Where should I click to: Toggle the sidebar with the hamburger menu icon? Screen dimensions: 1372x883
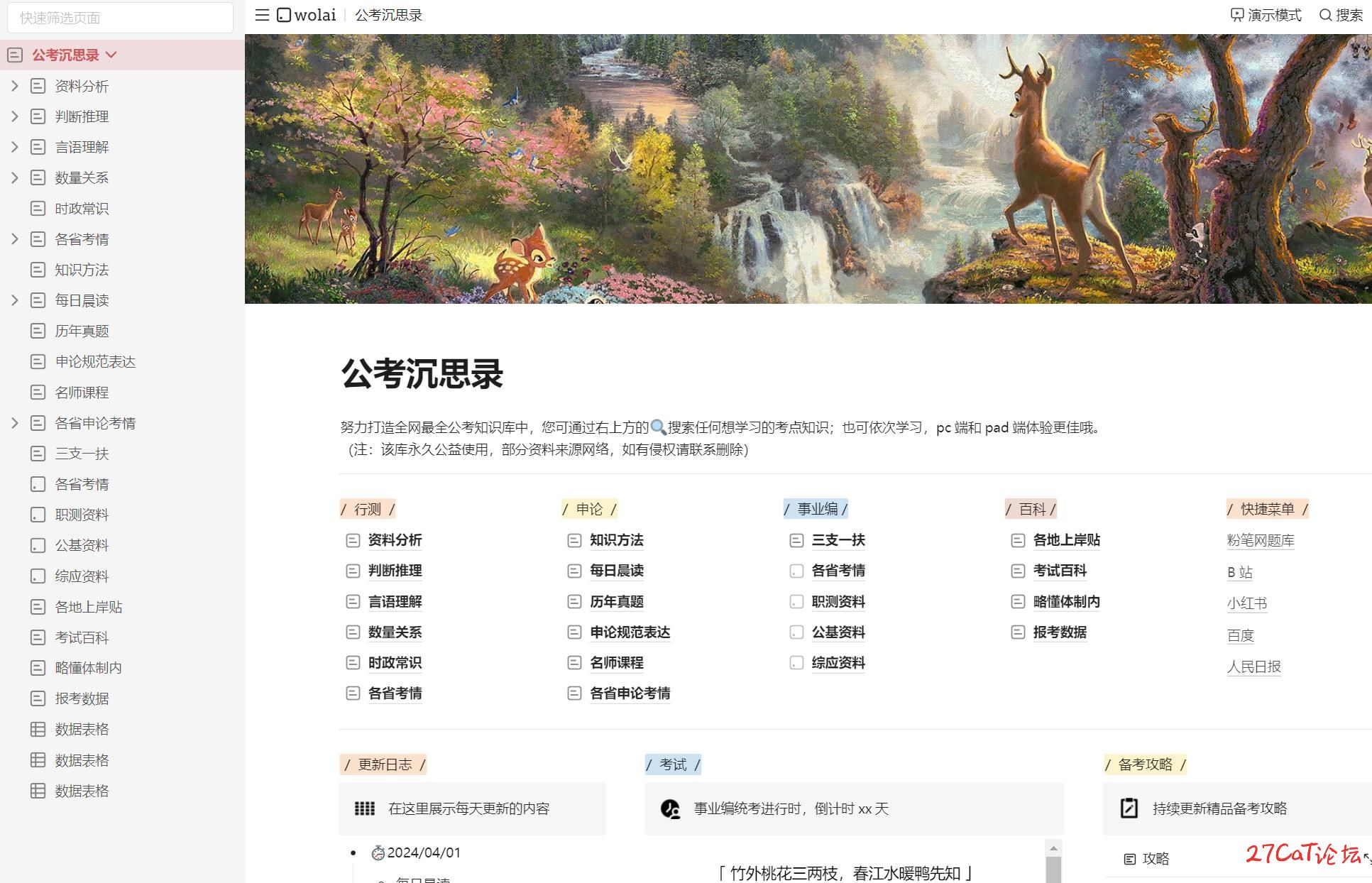(262, 15)
